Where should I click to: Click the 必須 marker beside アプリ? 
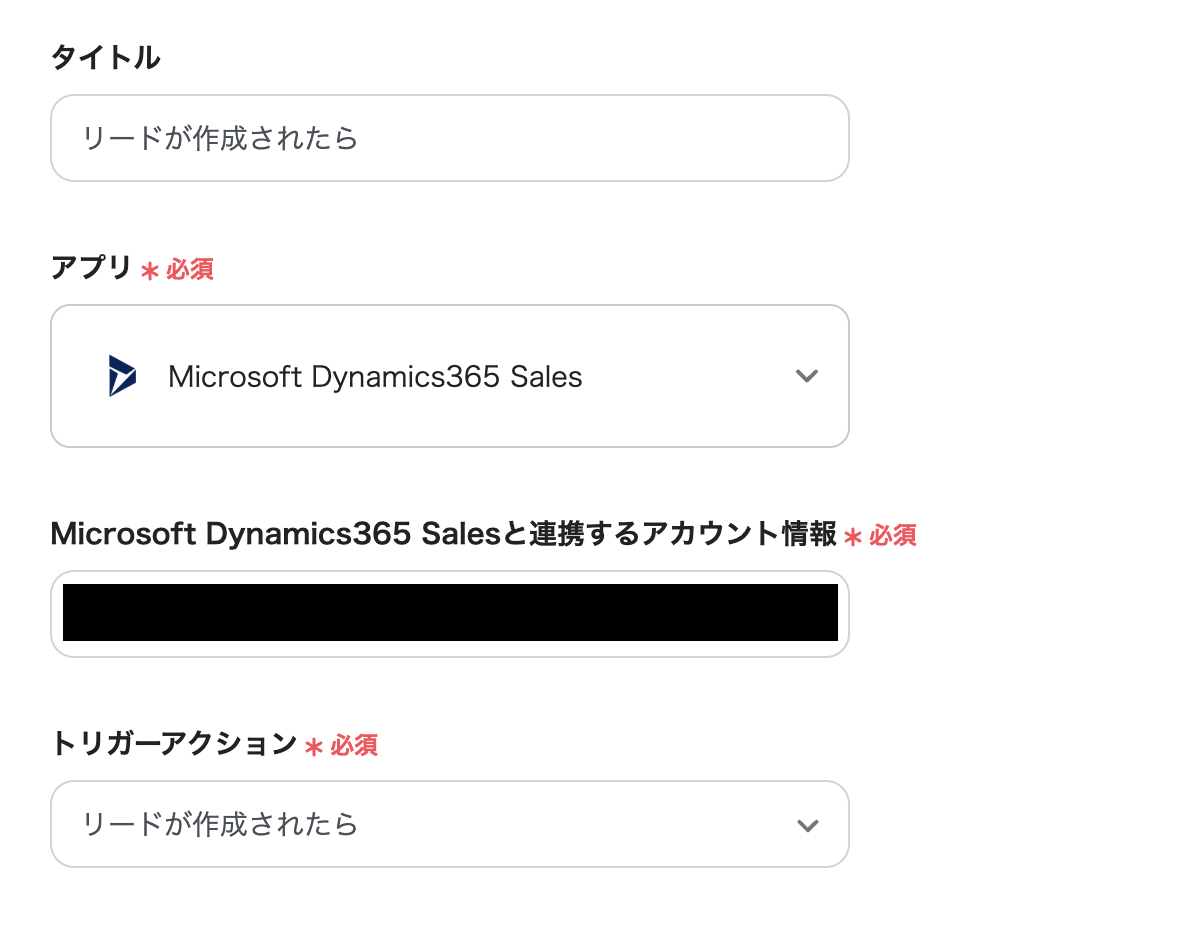coord(190,269)
